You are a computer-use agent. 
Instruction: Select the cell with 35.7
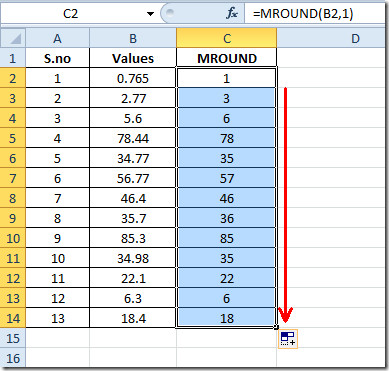[133, 218]
